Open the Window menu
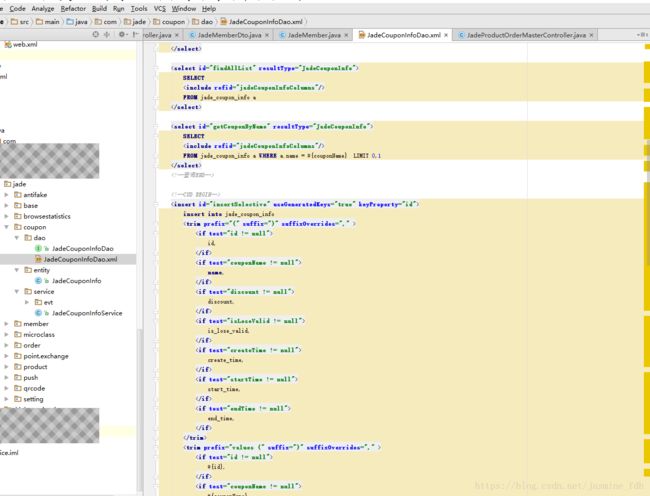The width and height of the screenshot is (650, 496). tap(184, 8)
